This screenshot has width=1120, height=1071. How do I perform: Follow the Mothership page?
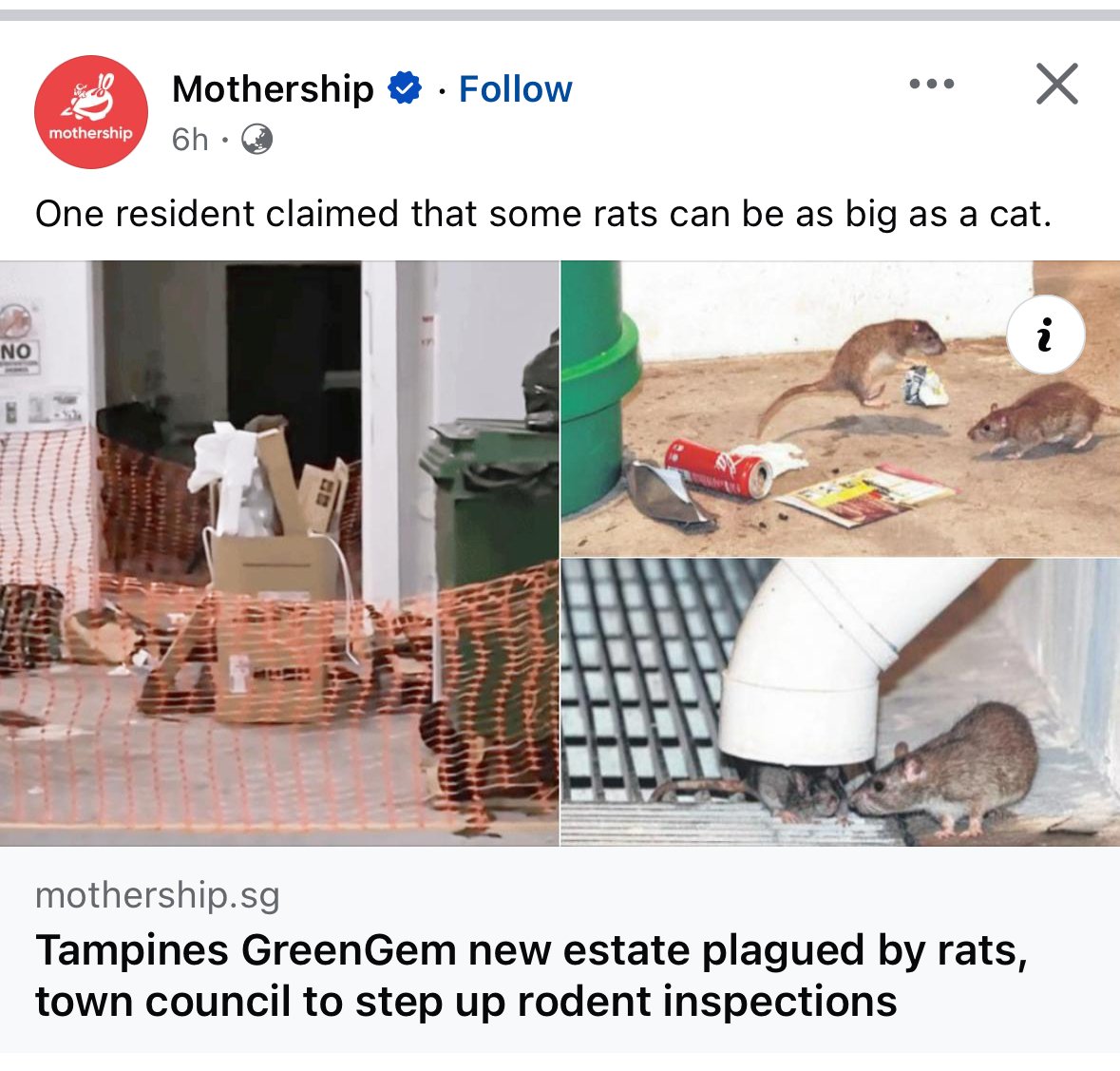coord(515,88)
